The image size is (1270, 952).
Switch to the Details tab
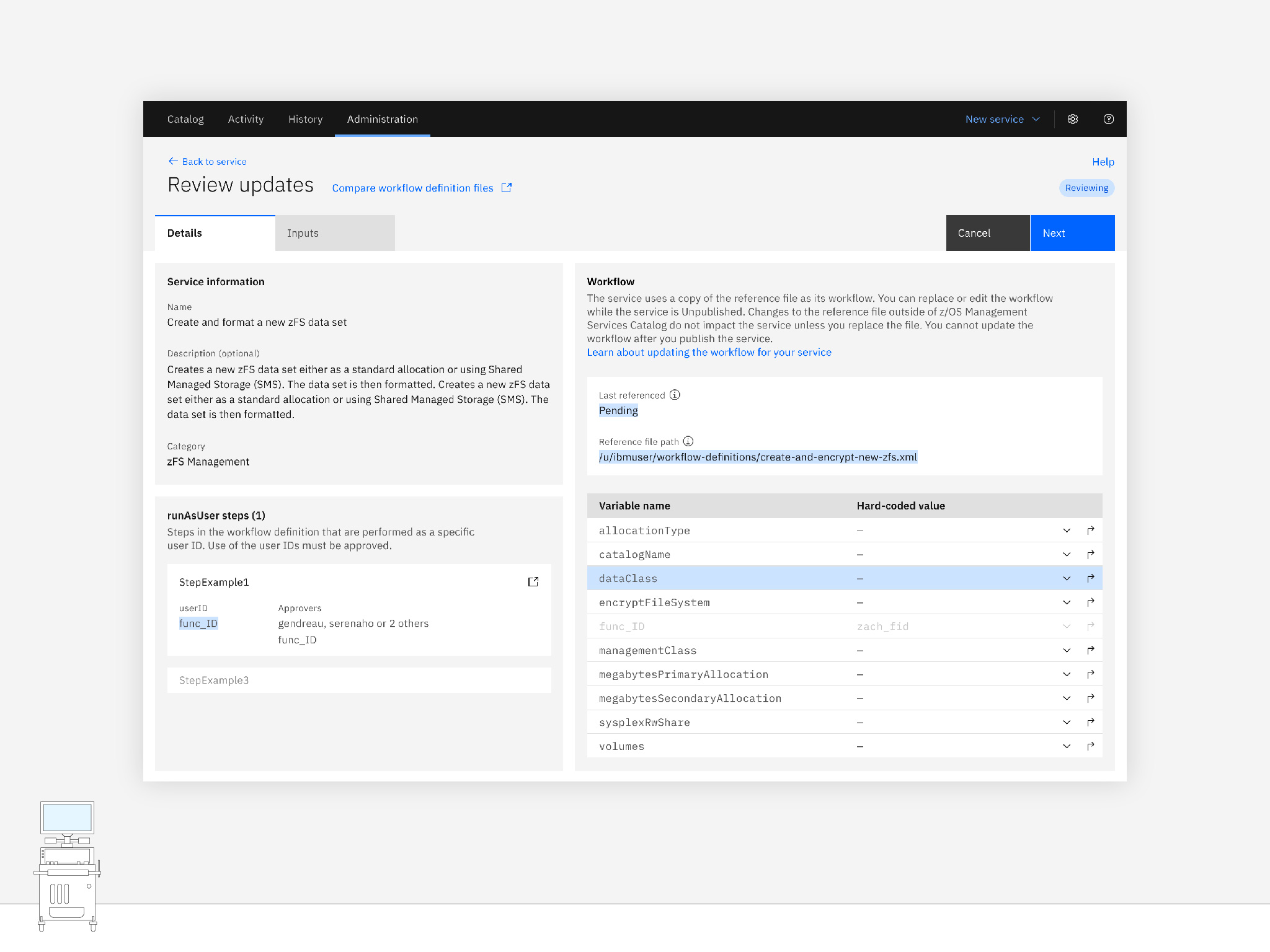coord(215,233)
